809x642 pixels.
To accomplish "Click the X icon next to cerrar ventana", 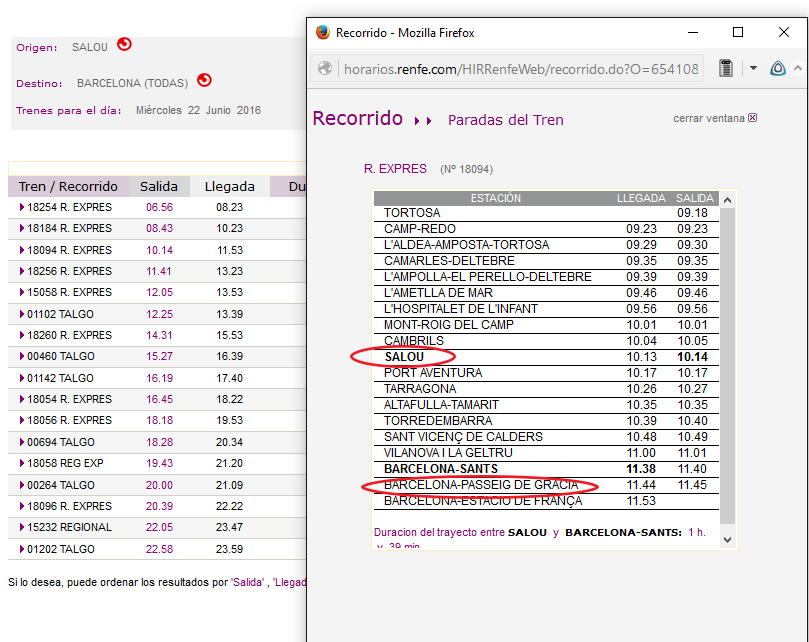I will (753, 118).
